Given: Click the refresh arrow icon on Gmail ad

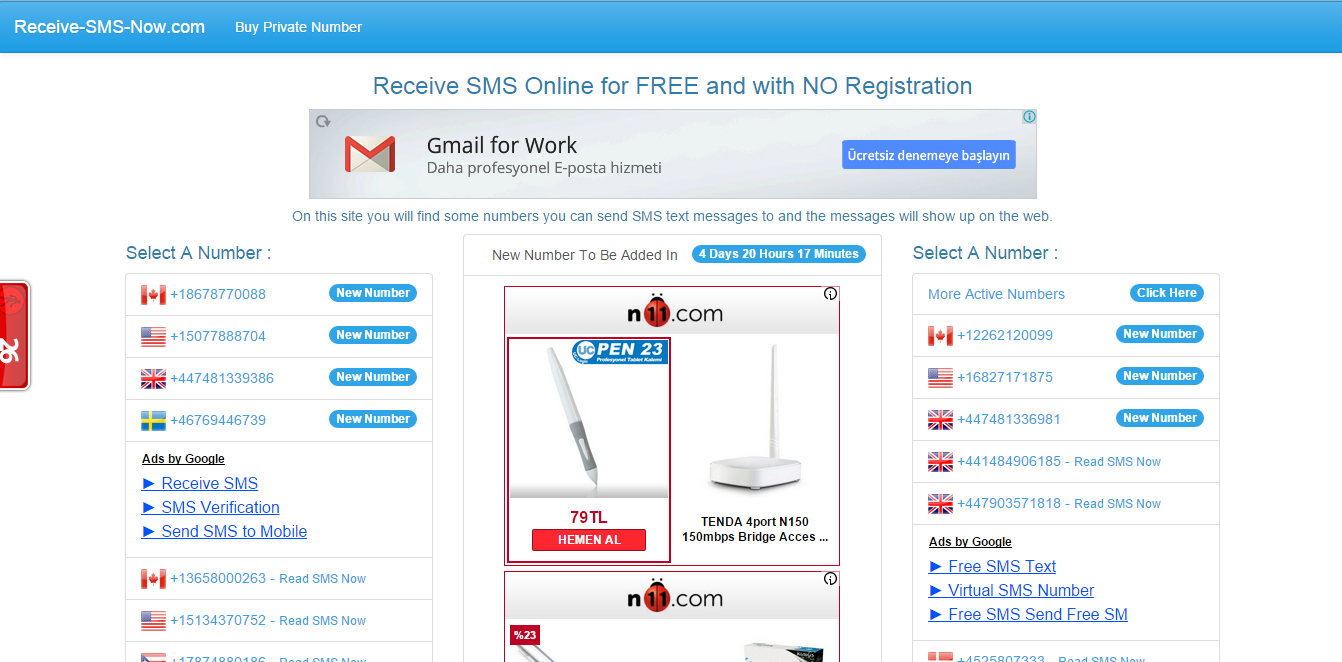Looking at the screenshot, I should click(x=323, y=121).
